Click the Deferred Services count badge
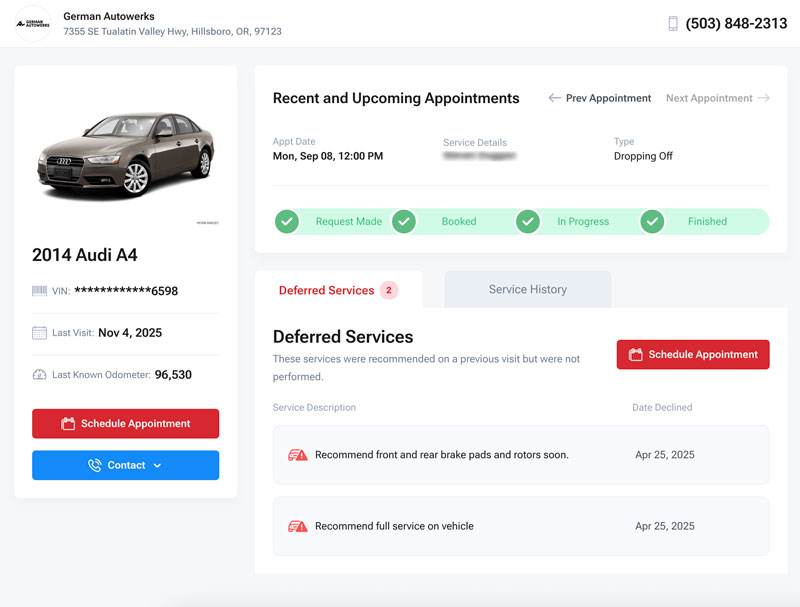 (389, 290)
